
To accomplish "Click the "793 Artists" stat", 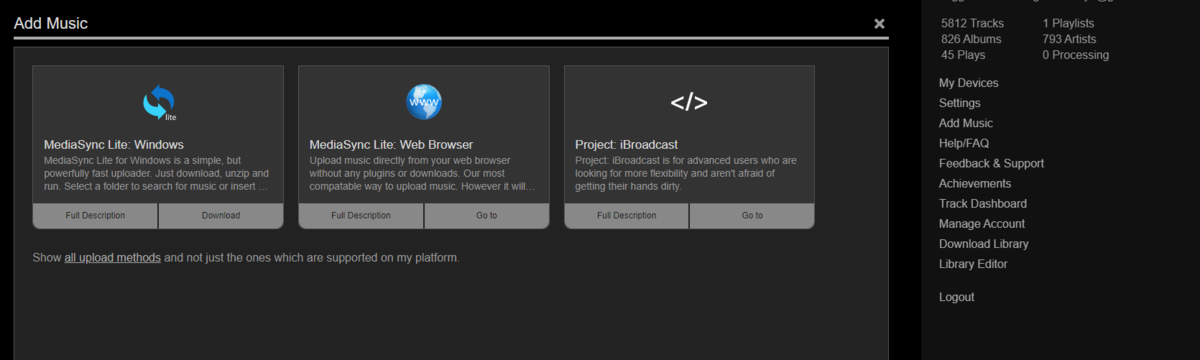I will click(x=1069, y=39).
